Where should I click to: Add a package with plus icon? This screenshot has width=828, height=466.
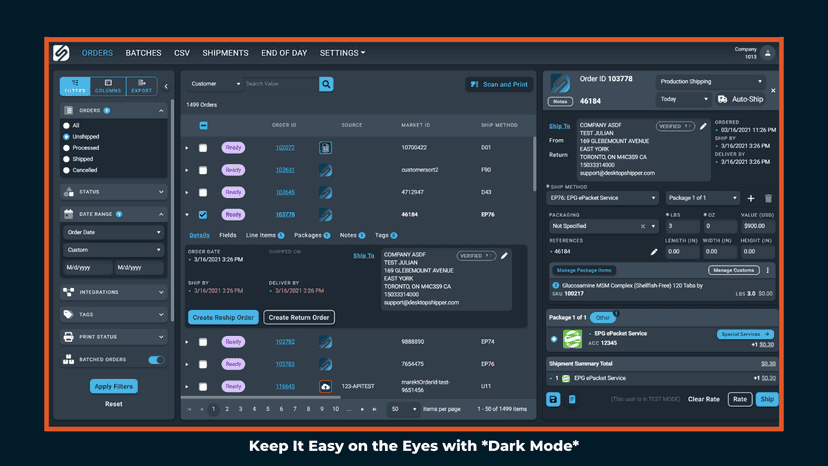(x=751, y=198)
